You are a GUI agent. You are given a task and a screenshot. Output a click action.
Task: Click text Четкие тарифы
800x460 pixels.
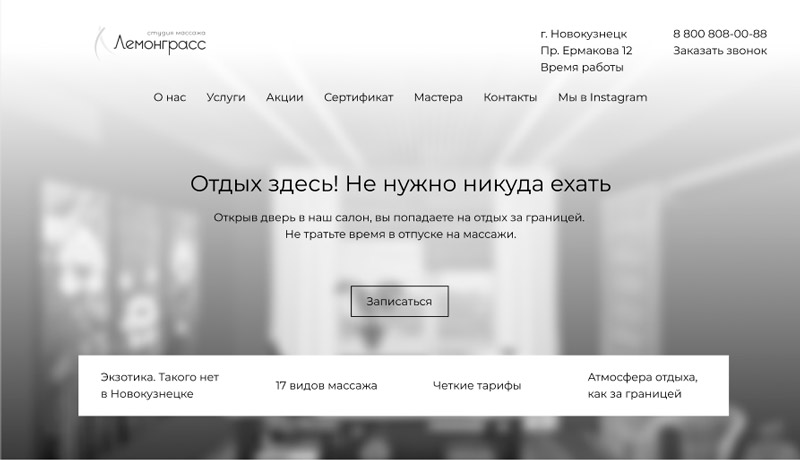coord(477,386)
